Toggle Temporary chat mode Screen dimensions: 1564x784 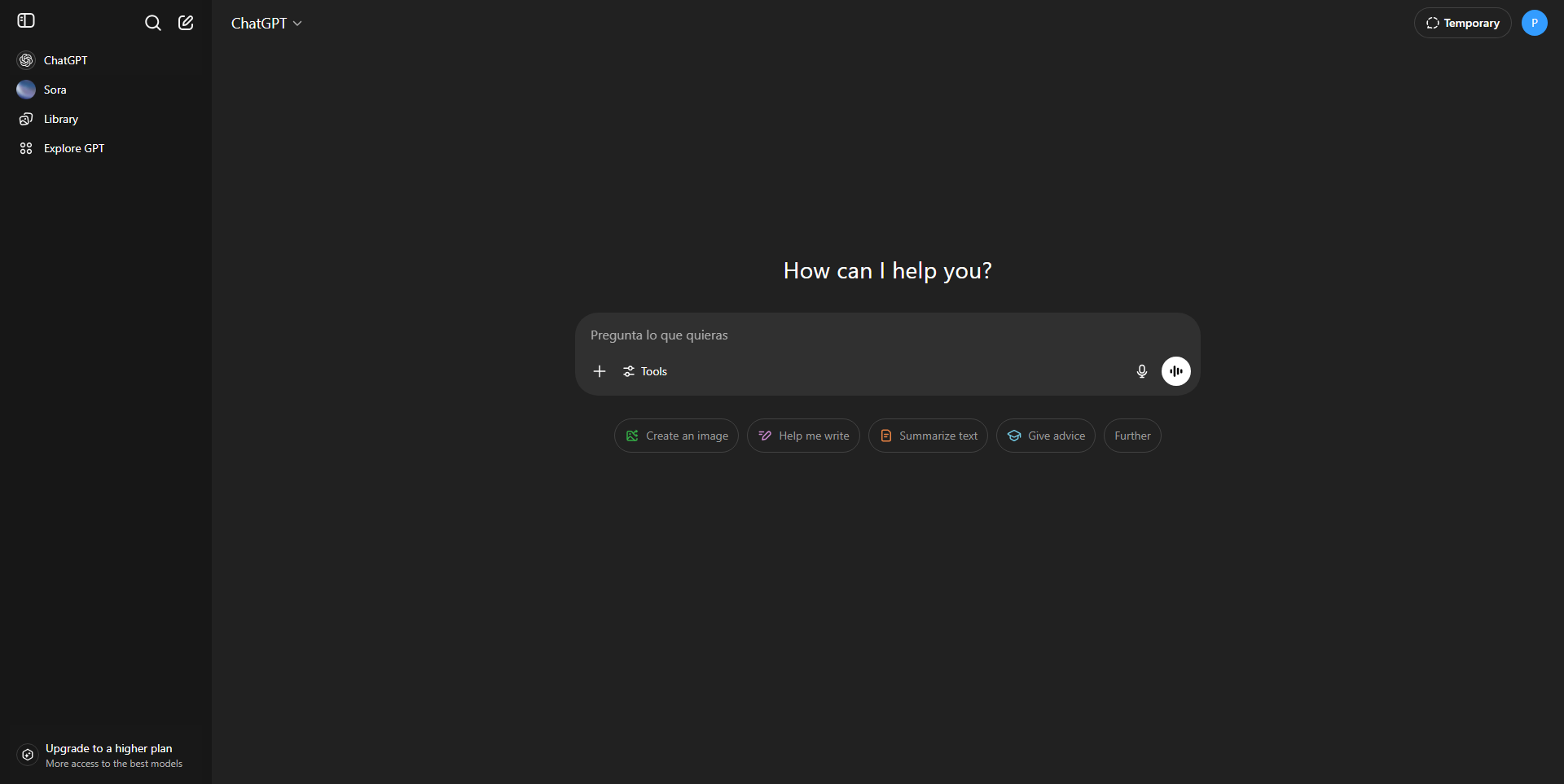click(1462, 23)
